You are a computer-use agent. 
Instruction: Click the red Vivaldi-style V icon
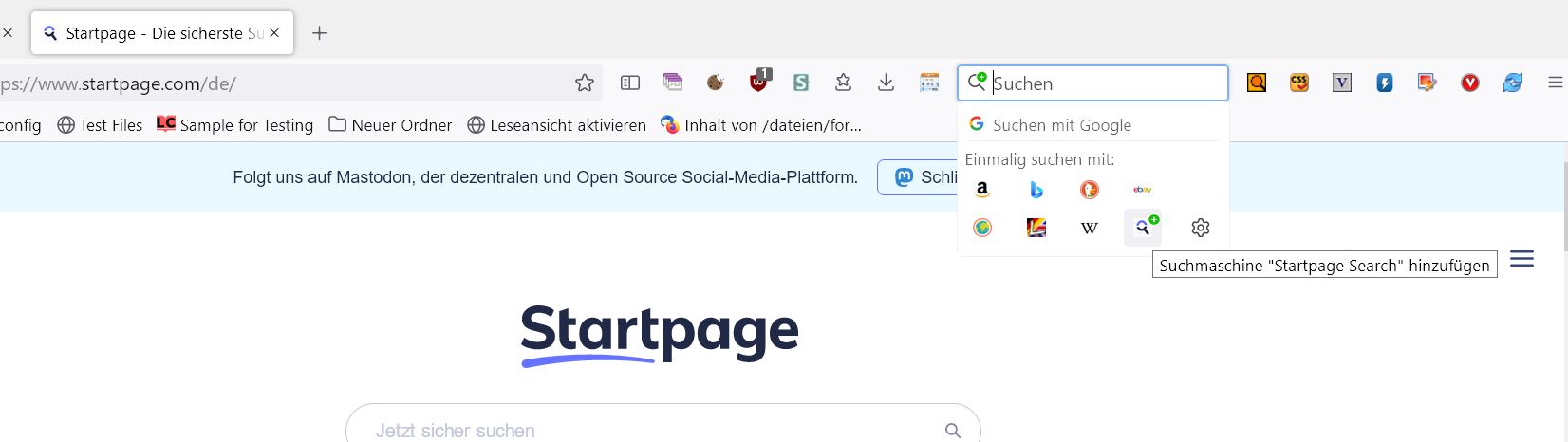coord(1470,83)
